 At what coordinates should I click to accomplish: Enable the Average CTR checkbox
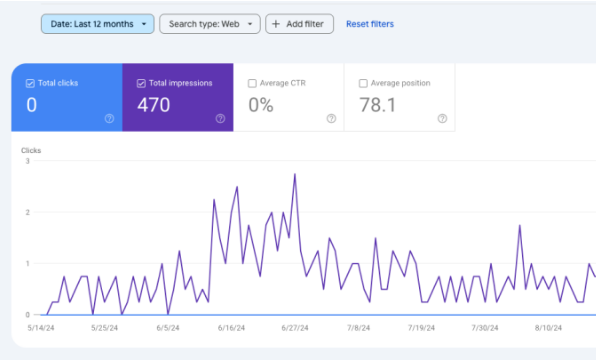point(252,83)
